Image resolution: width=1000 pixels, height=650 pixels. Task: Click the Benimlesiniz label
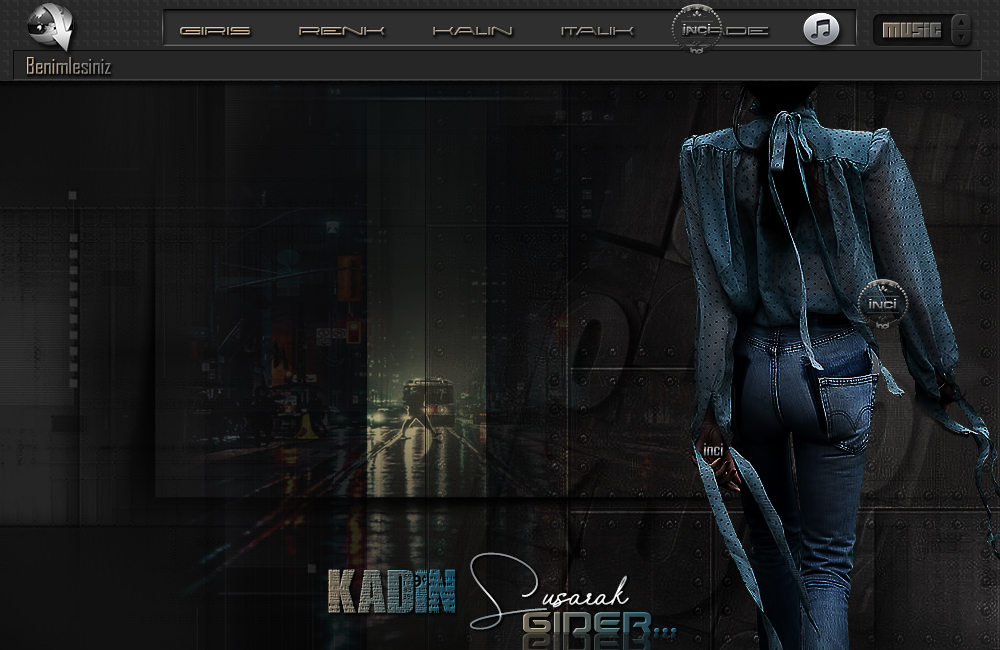[68, 67]
